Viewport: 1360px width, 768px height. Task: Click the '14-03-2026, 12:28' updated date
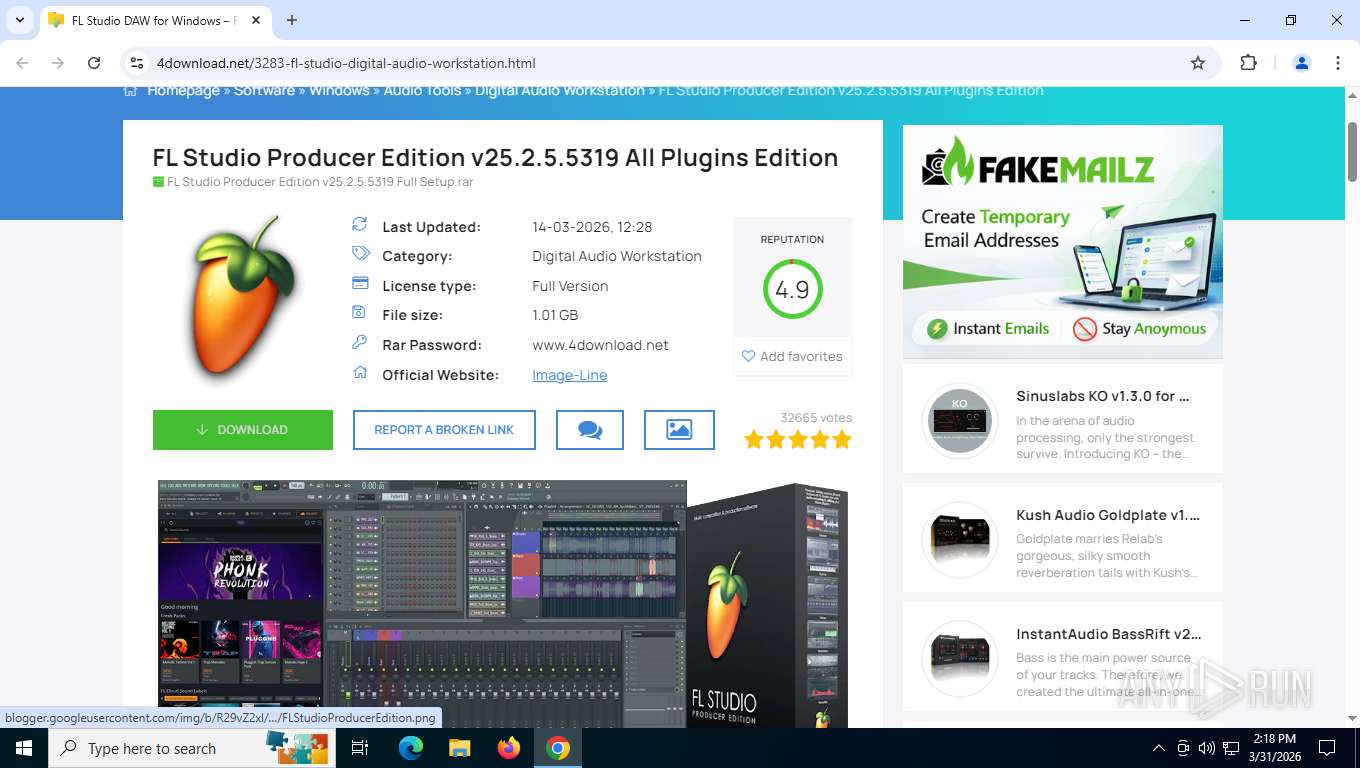(x=592, y=227)
